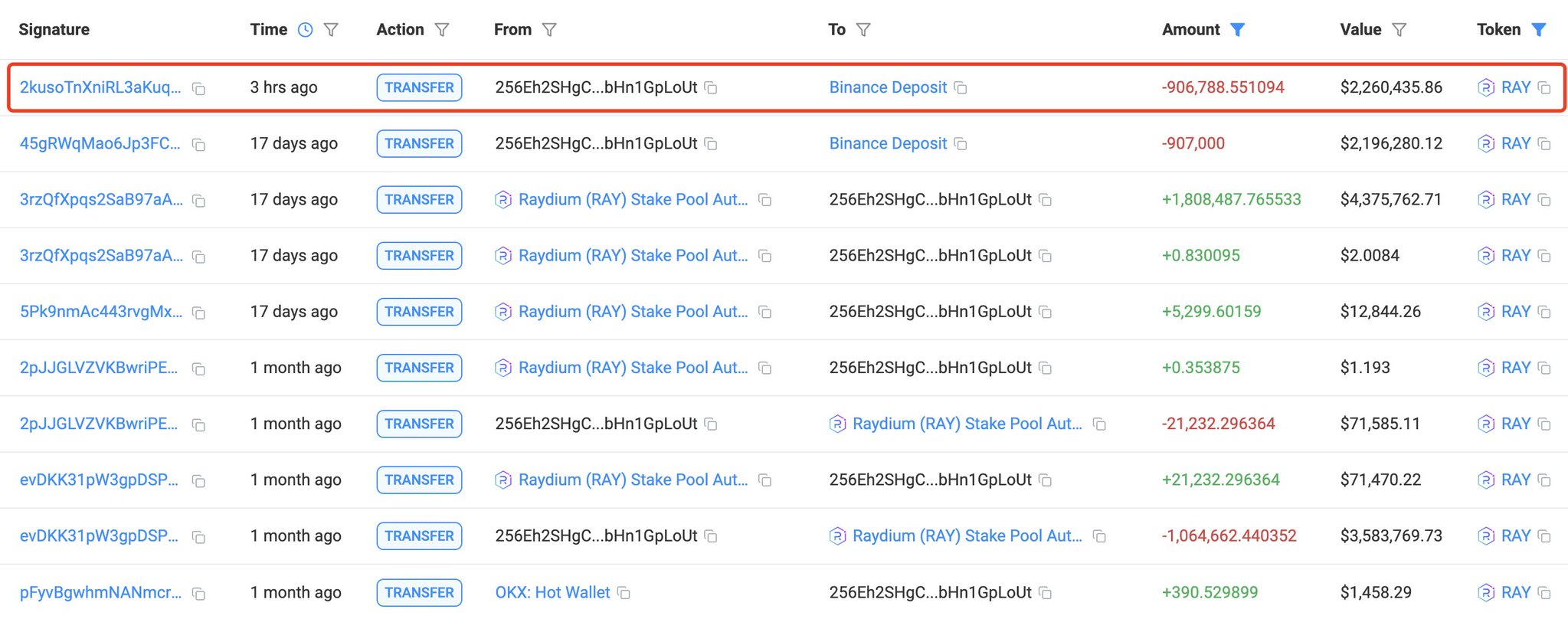Screen dimensions: 1568x619
Task: Copy Raydium Stake Pool address in +1,808,487.765533 row
Action: click(764, 200)
